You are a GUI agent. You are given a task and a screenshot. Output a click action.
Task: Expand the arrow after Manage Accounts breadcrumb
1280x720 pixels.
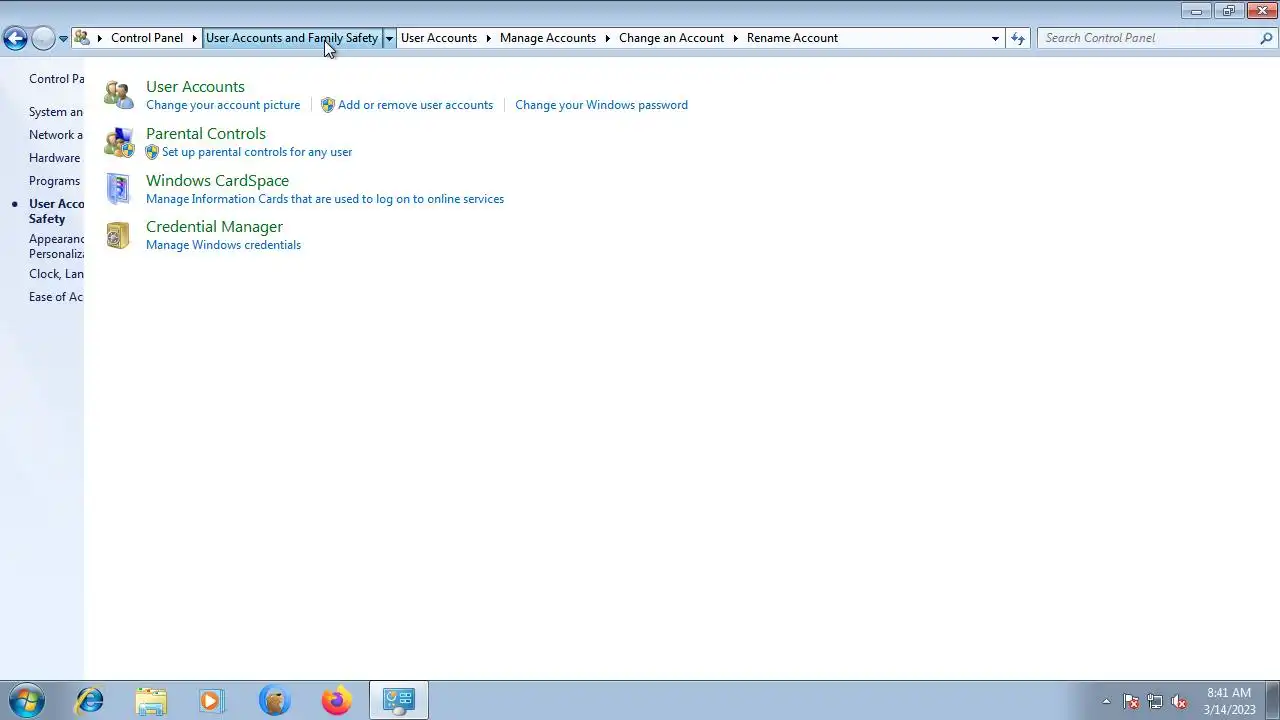click(607, 38)
